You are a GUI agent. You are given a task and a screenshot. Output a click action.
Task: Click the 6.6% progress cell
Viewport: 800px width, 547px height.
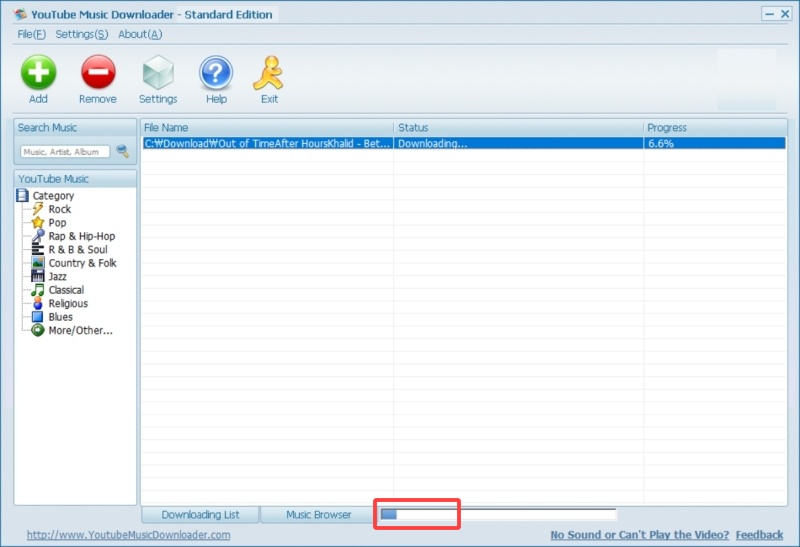click(x=715, y=143)
